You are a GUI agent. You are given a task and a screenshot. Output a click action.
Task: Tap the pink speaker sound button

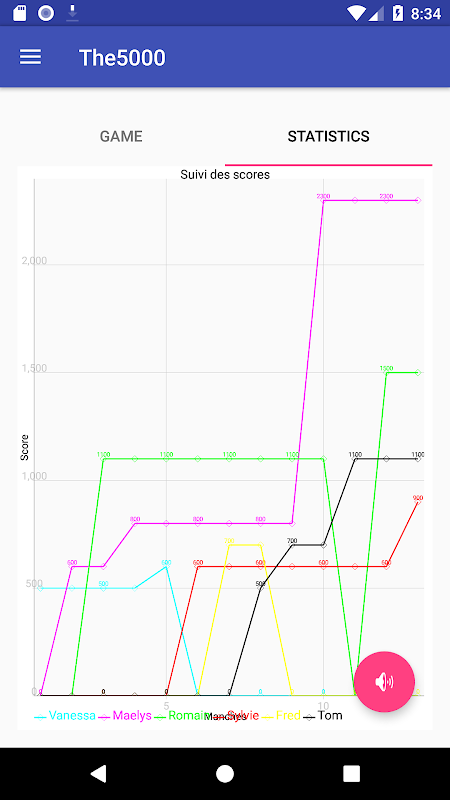384,681
